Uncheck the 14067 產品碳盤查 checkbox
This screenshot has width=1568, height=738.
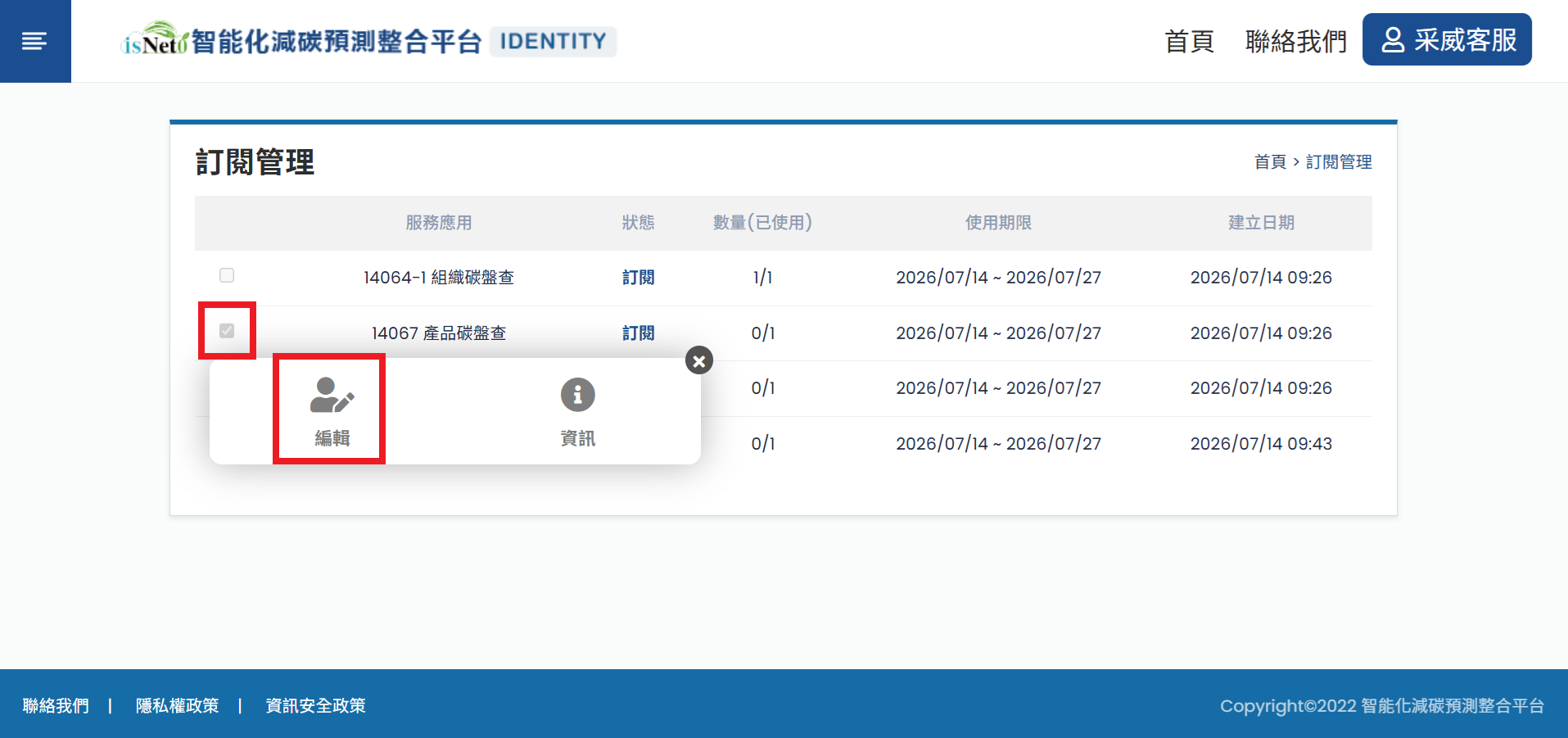(227, 331)
